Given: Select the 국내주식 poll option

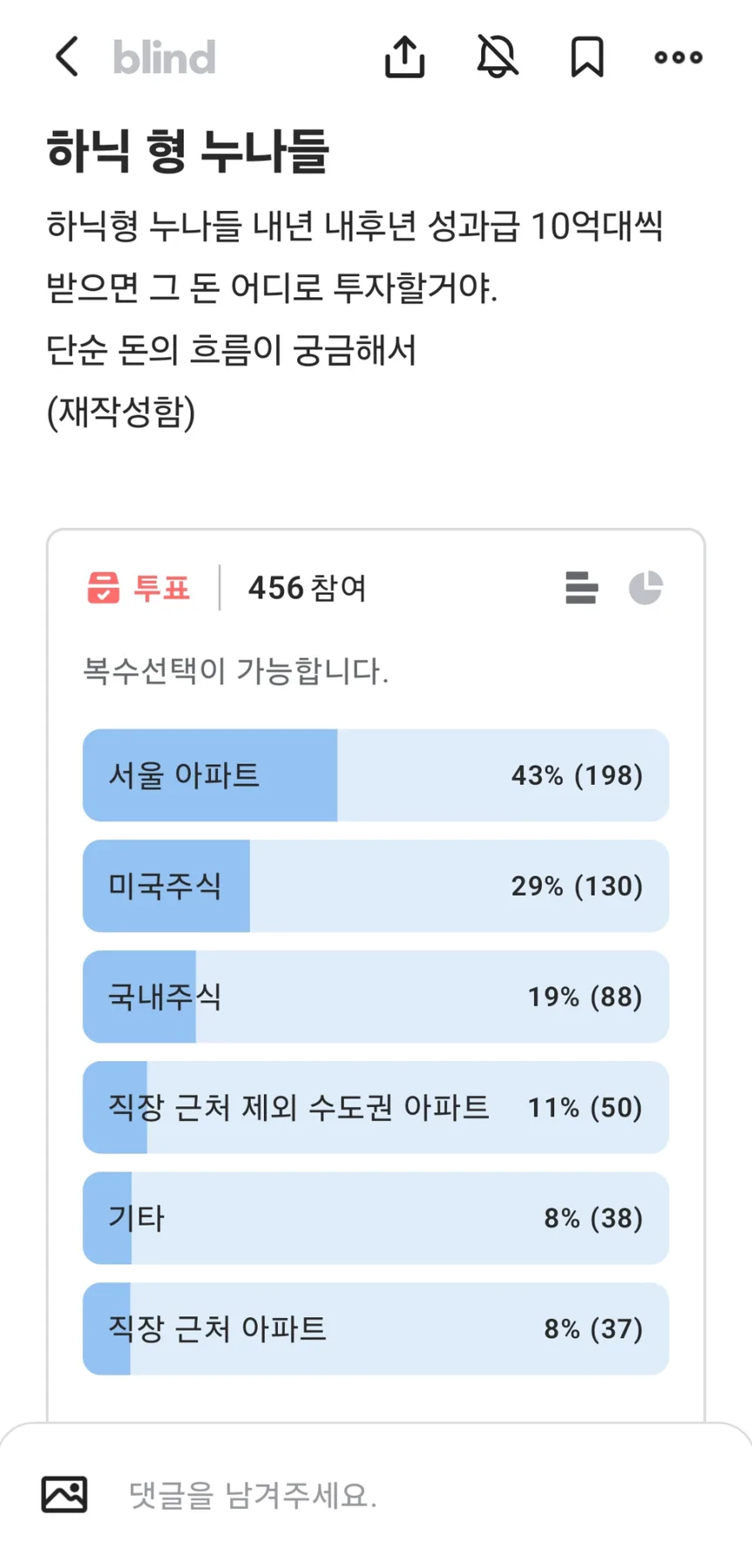Looking at the screenshot, I should 376,997.
